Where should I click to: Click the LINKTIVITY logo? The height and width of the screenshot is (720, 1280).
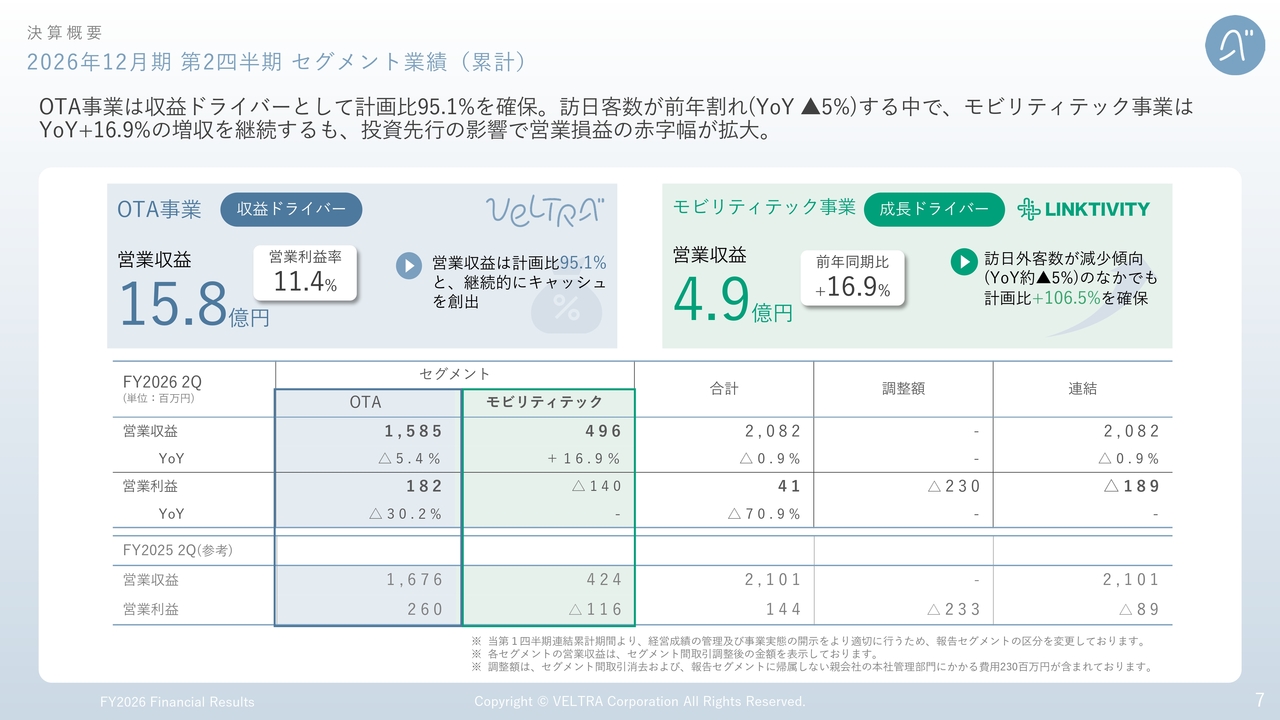1083,209
